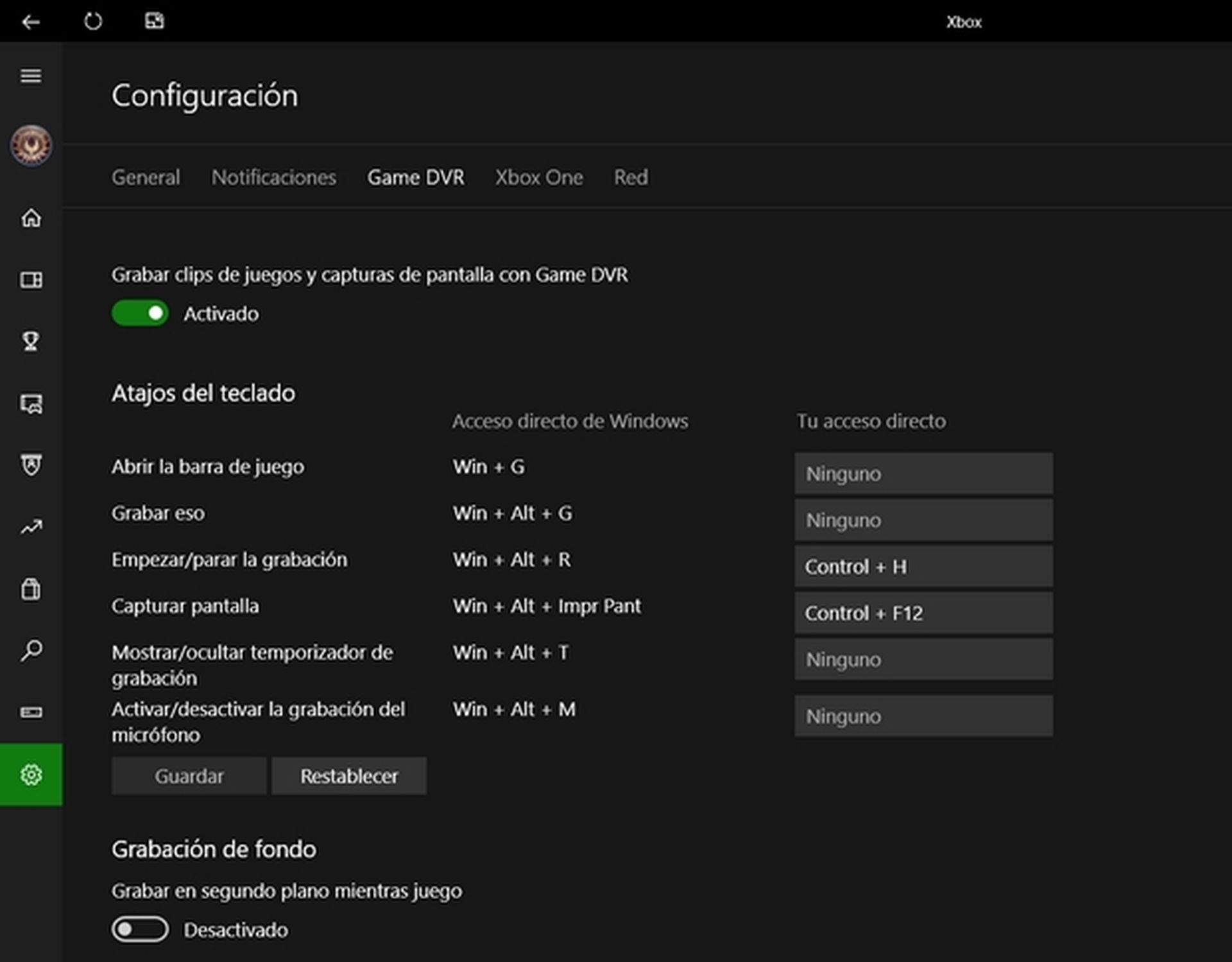Open the navigation hamburger menu
The image size is (1232, 962).
30,76
